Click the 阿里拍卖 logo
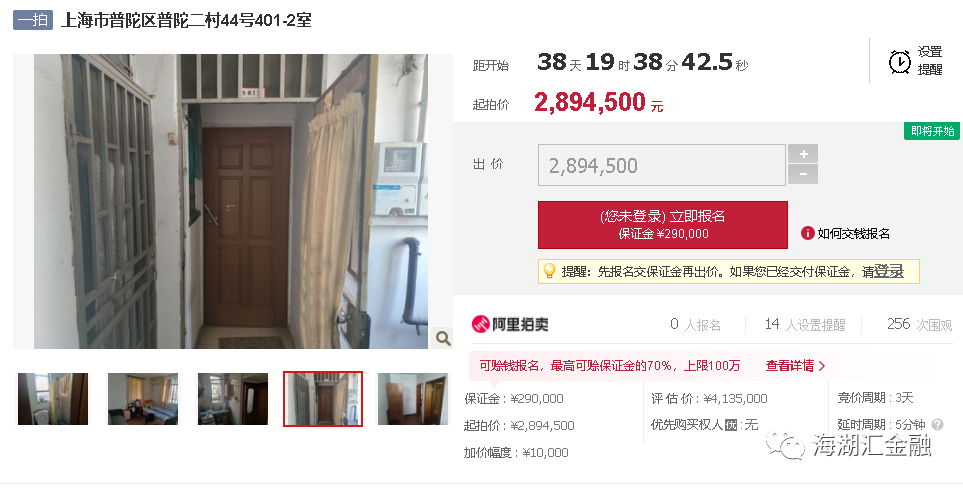Image resolution: width=963 pixels, height=488 pixels. [510, 324]
